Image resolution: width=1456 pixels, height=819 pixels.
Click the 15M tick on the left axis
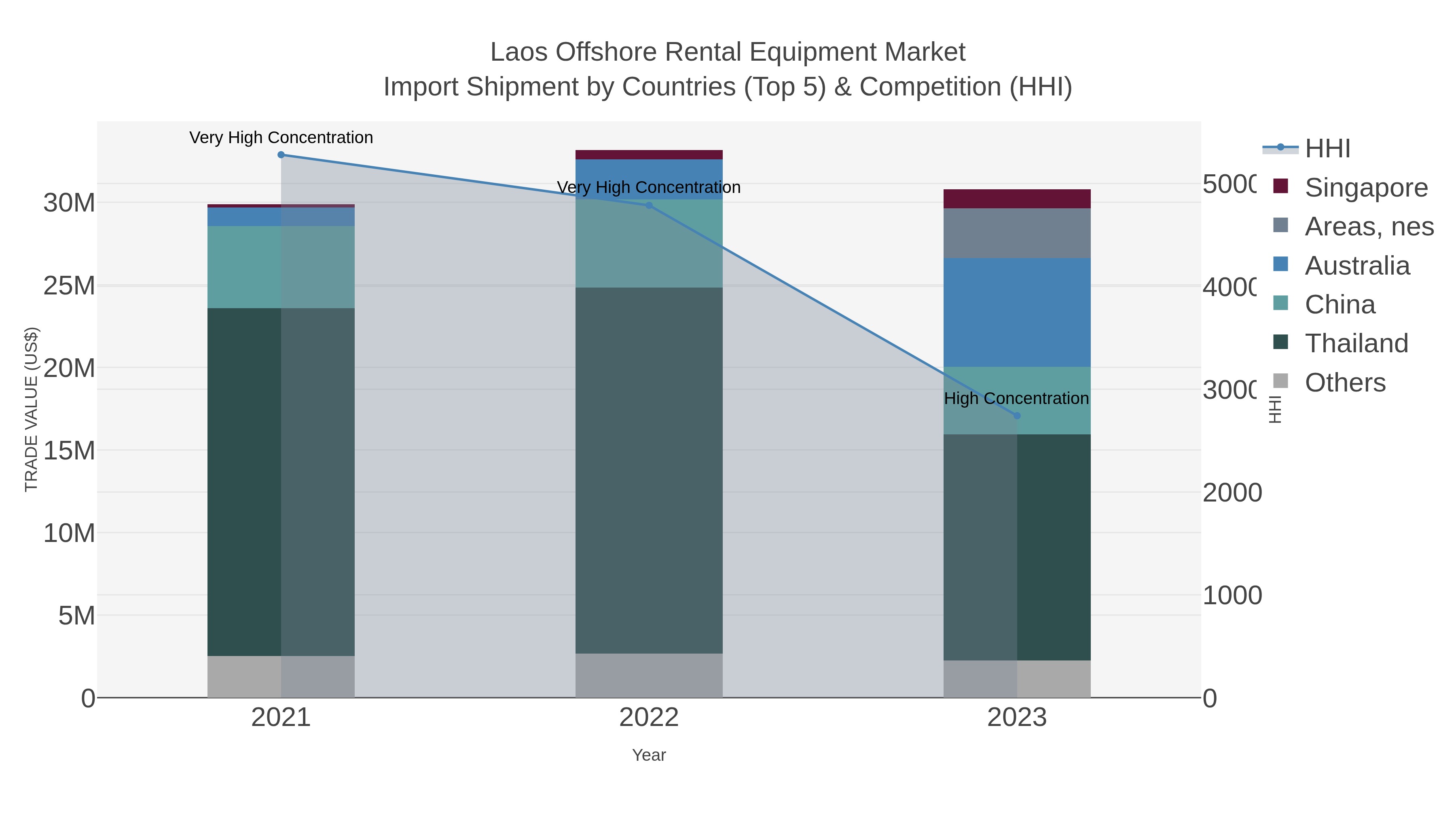coord(69,451)
